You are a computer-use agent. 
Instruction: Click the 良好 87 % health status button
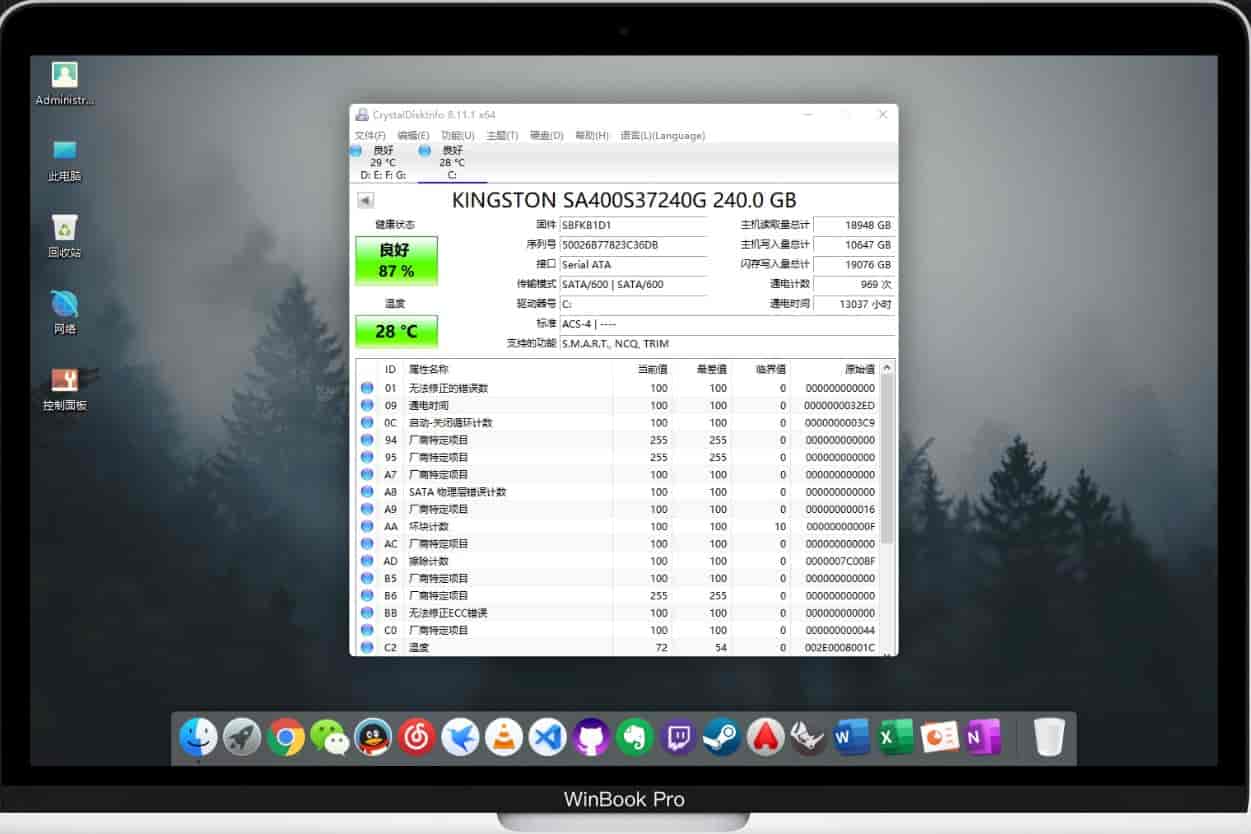396,261
